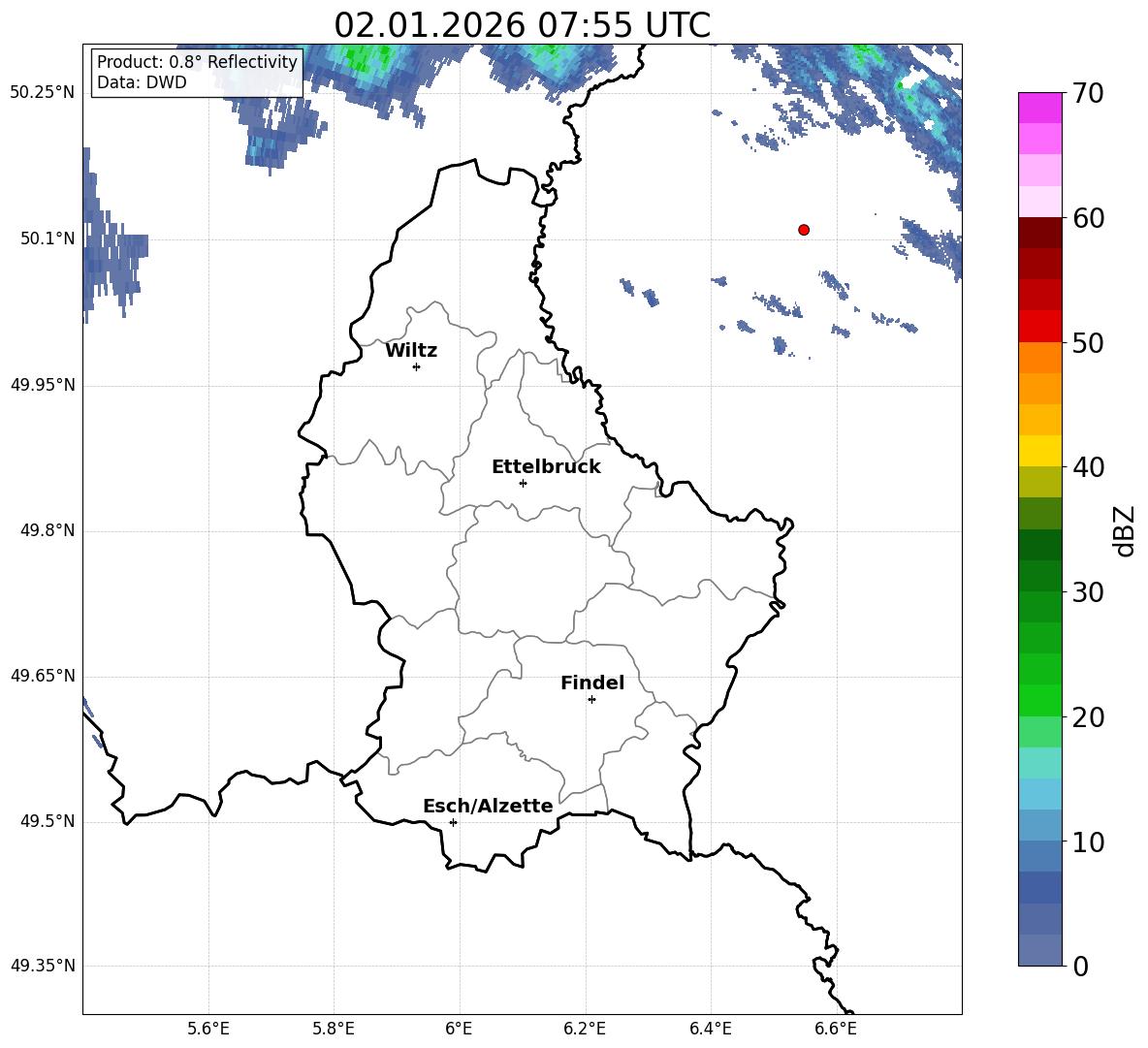The width and height of the screenshot is (1148, 1048).
Task: Click the 'Product: 0.8° Reflectivity' text
Action: 197,61
